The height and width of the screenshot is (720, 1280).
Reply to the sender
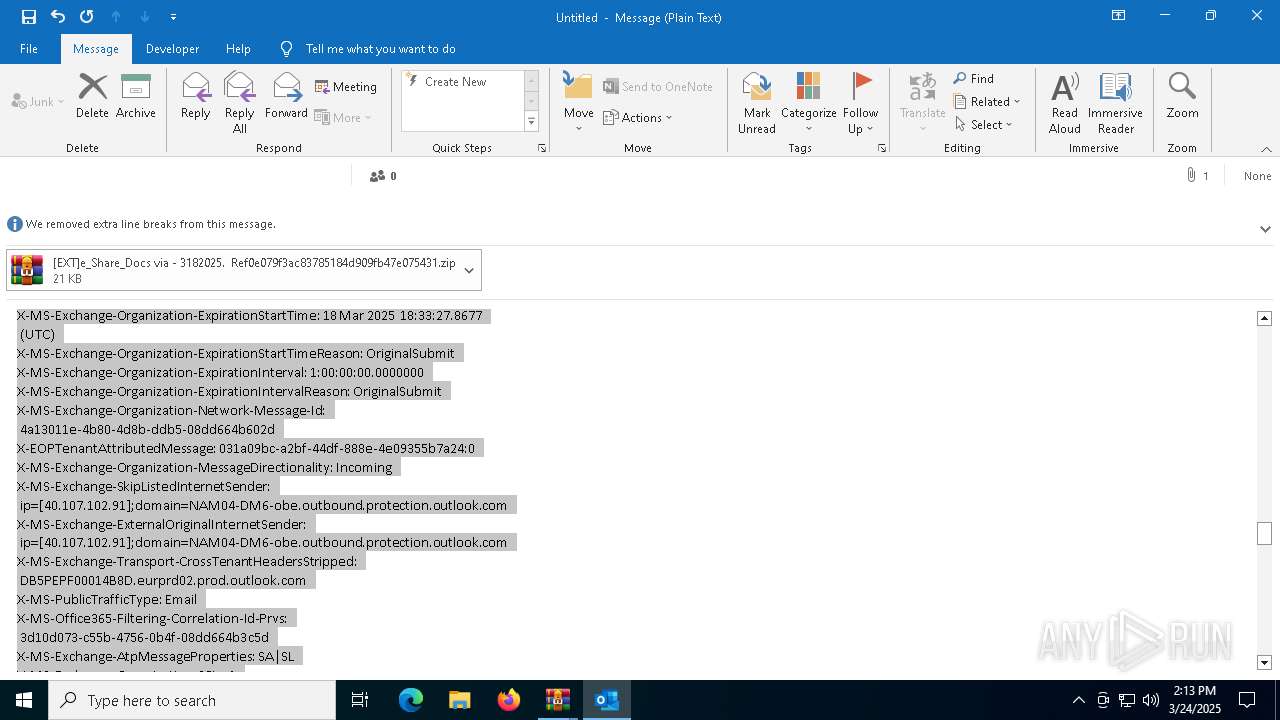click(196, 96)
